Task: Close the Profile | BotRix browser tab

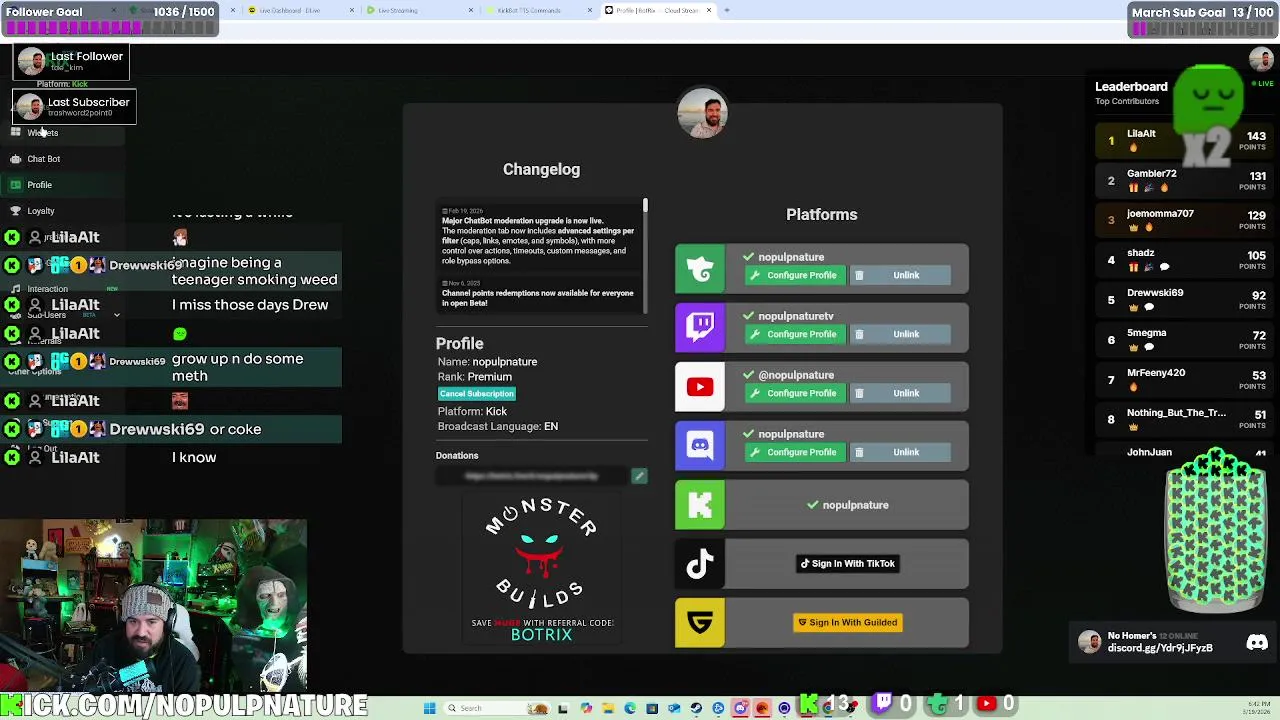Action: (709, 10)
